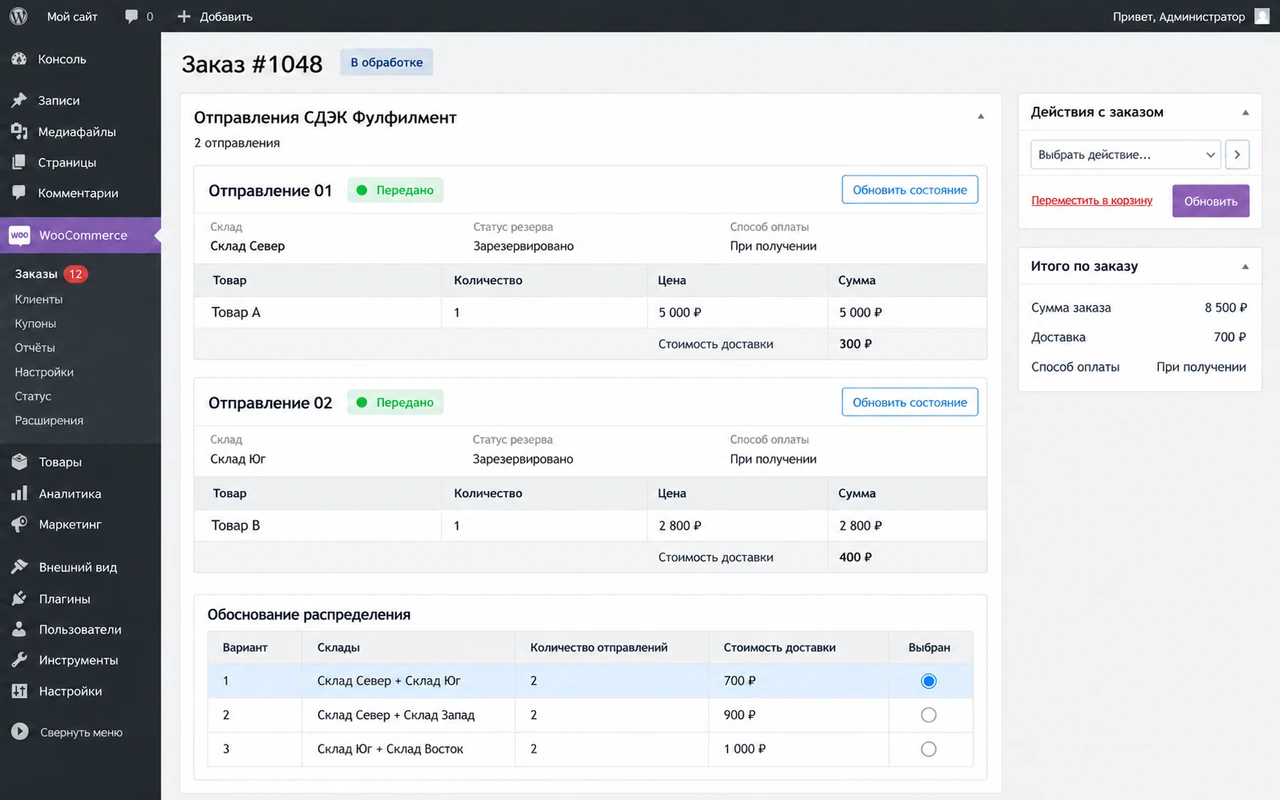Click the Медиафайлы icon

click(19, 131)
